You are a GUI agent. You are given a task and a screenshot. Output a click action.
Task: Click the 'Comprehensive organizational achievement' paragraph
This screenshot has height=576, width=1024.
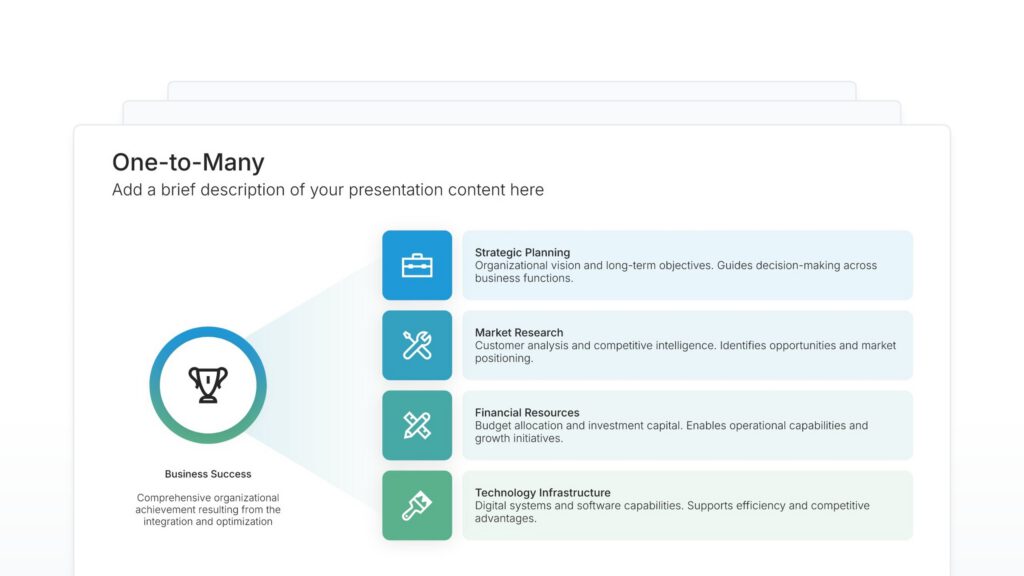pyautogui.click(x=208, y=509)
